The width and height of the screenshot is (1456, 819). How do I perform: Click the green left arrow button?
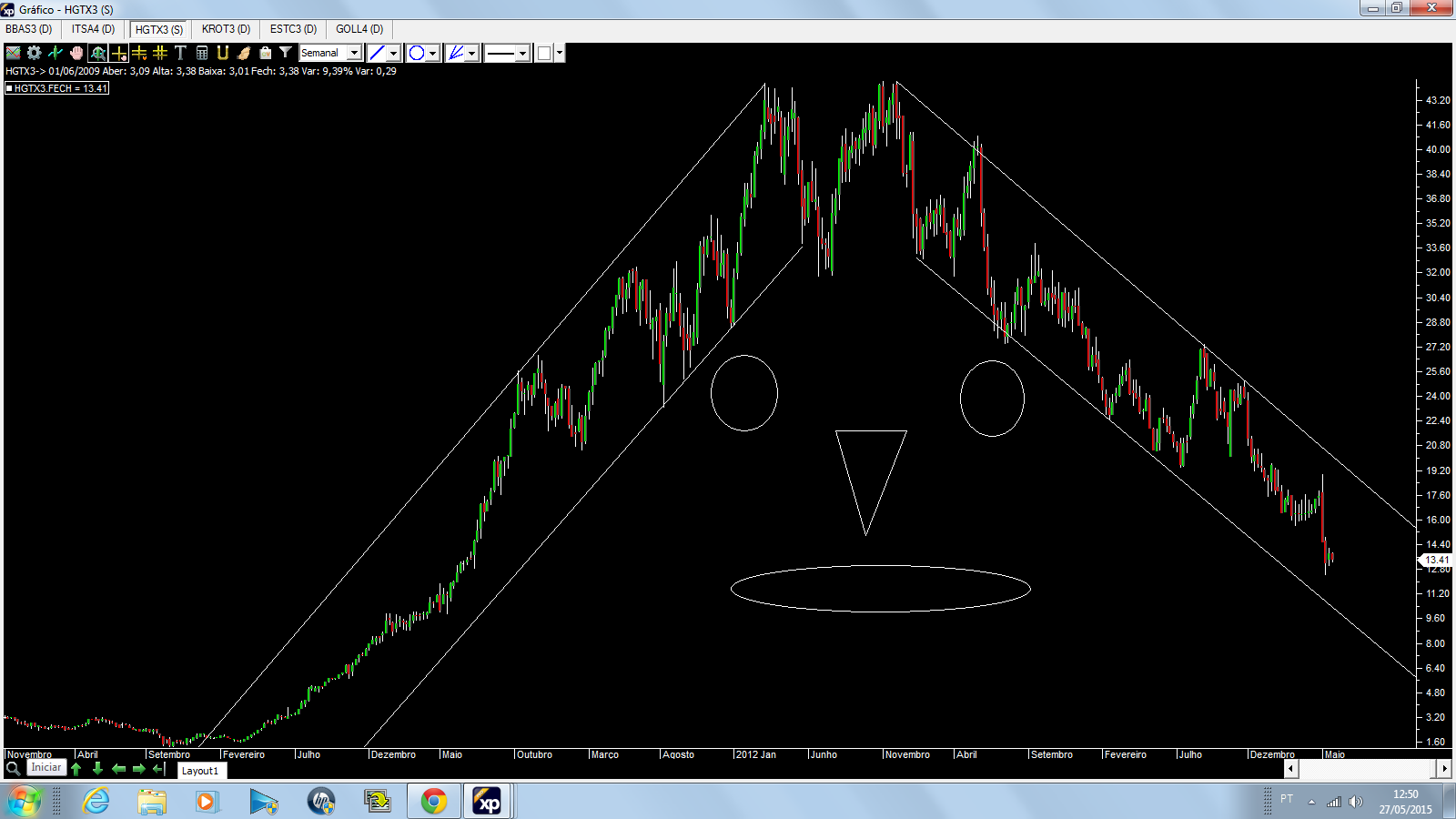click(x=118, y=769)
